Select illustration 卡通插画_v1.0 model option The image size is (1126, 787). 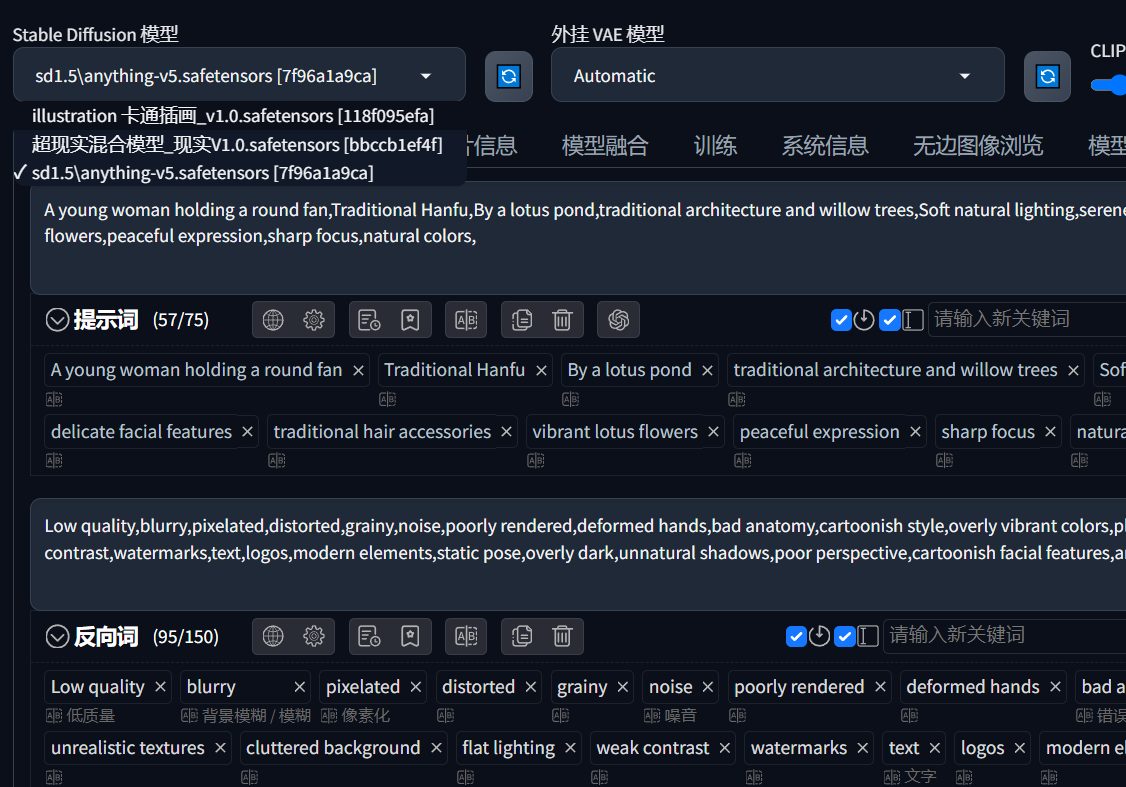[239, 116]
